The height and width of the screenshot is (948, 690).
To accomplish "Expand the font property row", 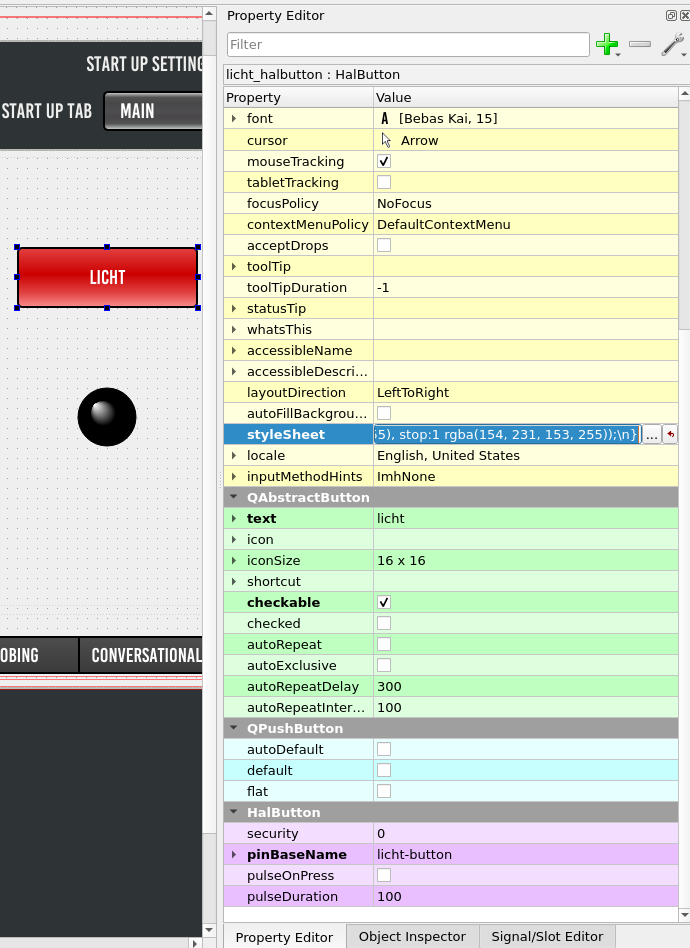I will [234, 119].
